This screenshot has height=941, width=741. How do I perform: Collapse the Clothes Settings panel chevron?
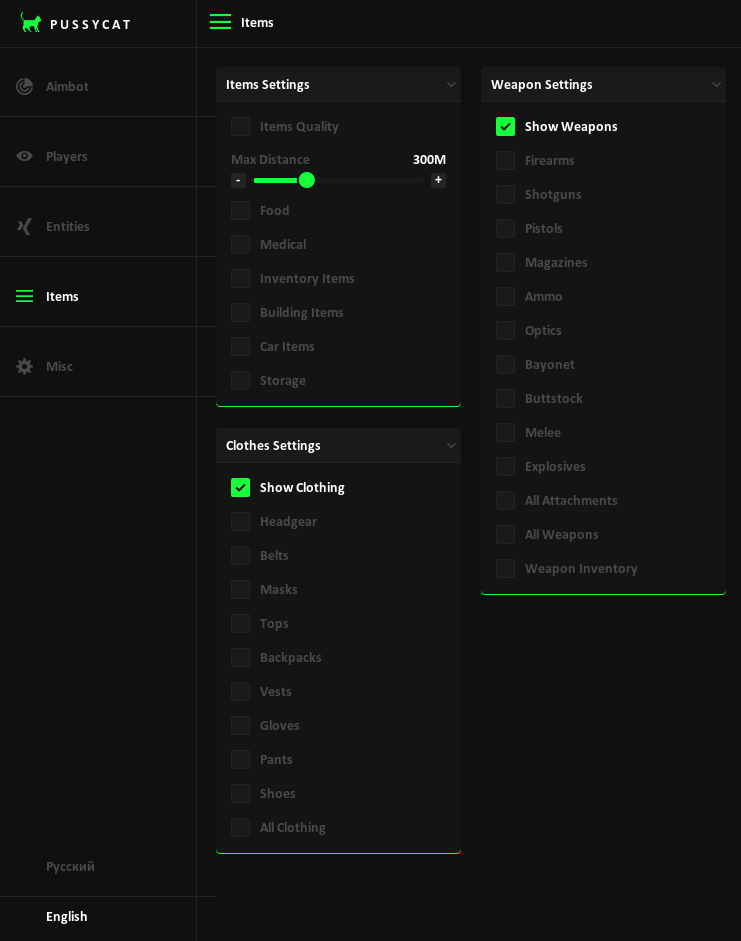[451, 445]
